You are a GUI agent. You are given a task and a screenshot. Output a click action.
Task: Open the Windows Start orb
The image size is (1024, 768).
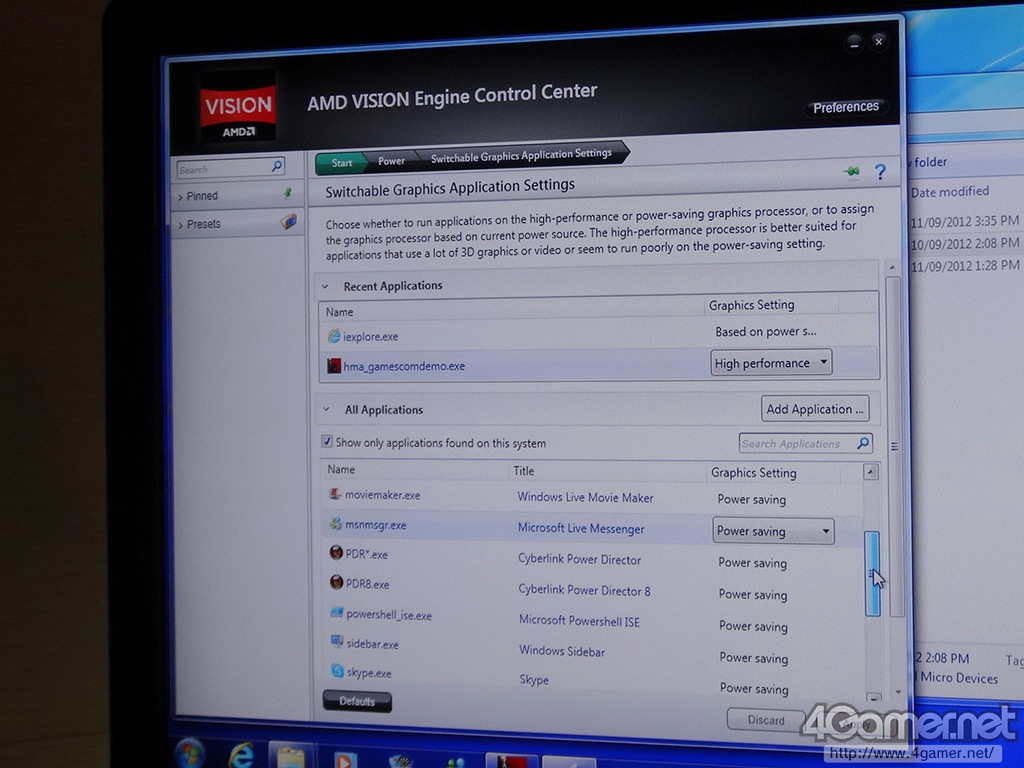point(191,753)
